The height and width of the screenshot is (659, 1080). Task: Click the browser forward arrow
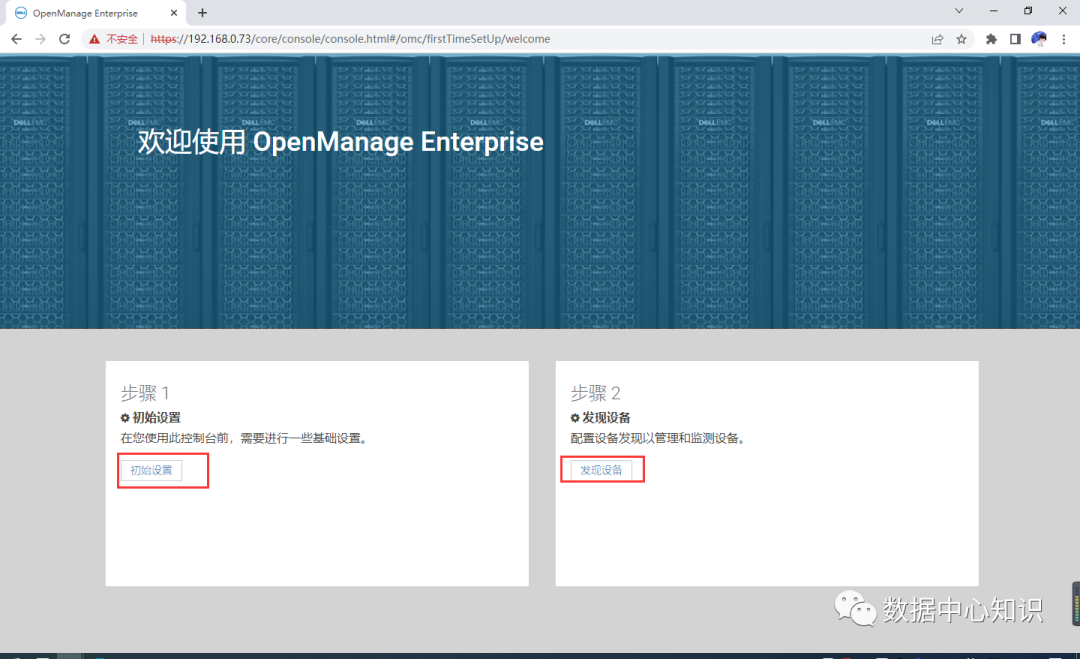[x=41, y=39]
